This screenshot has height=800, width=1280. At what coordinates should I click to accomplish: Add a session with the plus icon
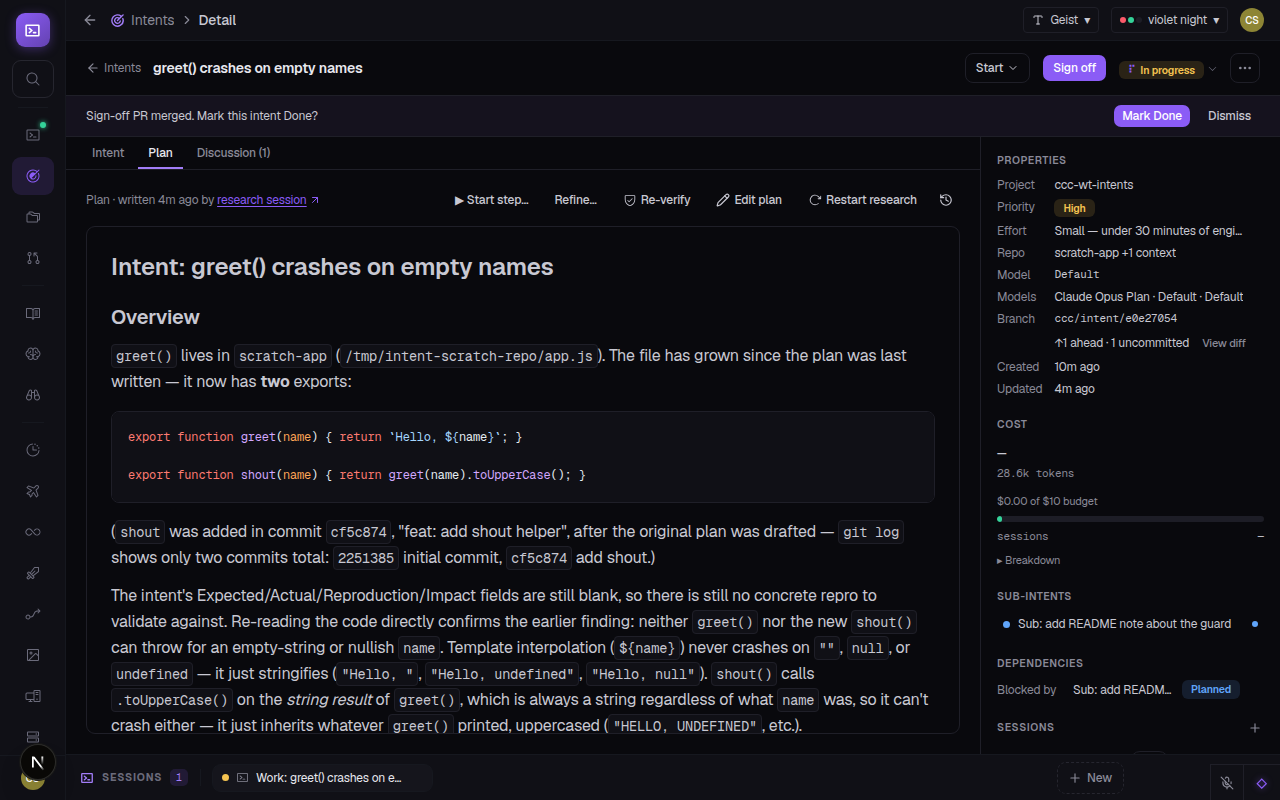[1255, 728]
